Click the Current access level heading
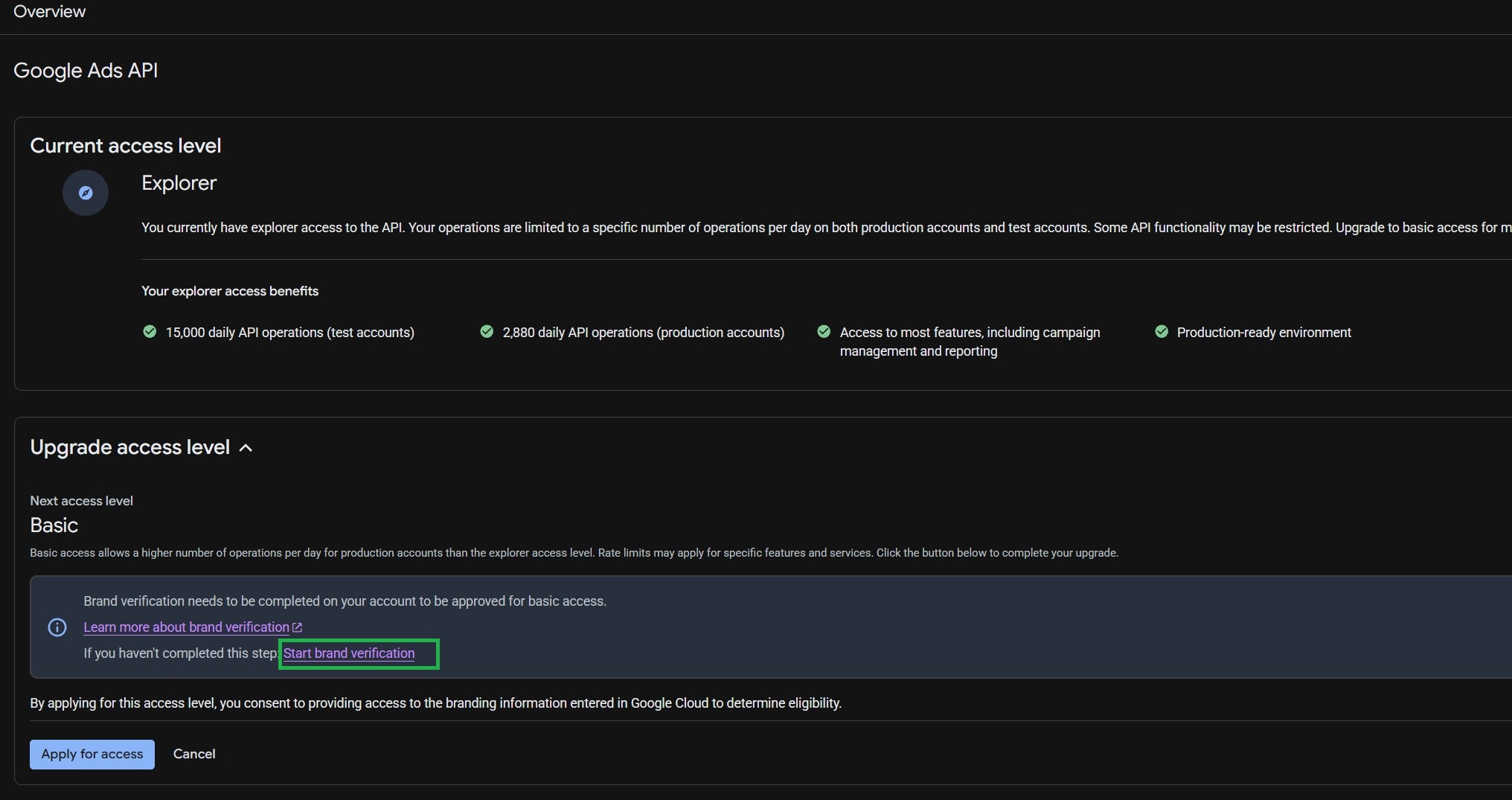1512x800 pixels. (126, 146)
